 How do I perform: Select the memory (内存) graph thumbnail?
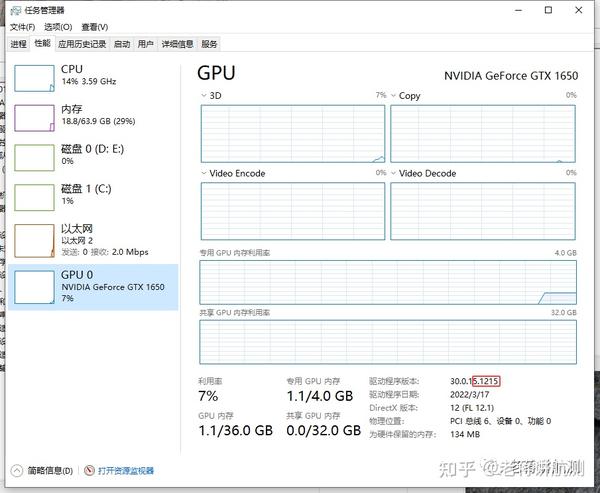pyautogui.click(x=34, y=118)
